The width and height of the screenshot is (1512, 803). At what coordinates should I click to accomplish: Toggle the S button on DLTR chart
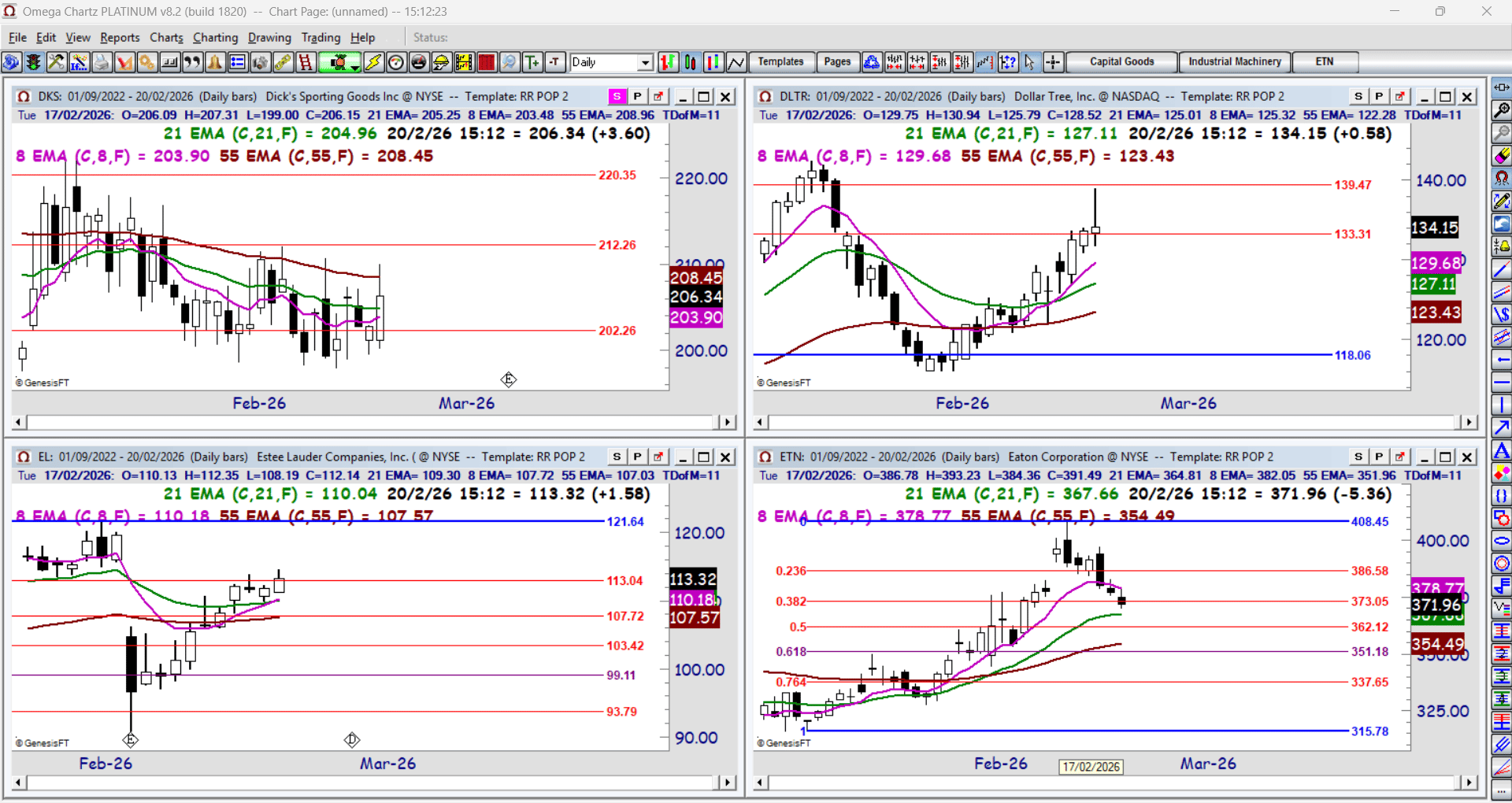point(1358,96)
